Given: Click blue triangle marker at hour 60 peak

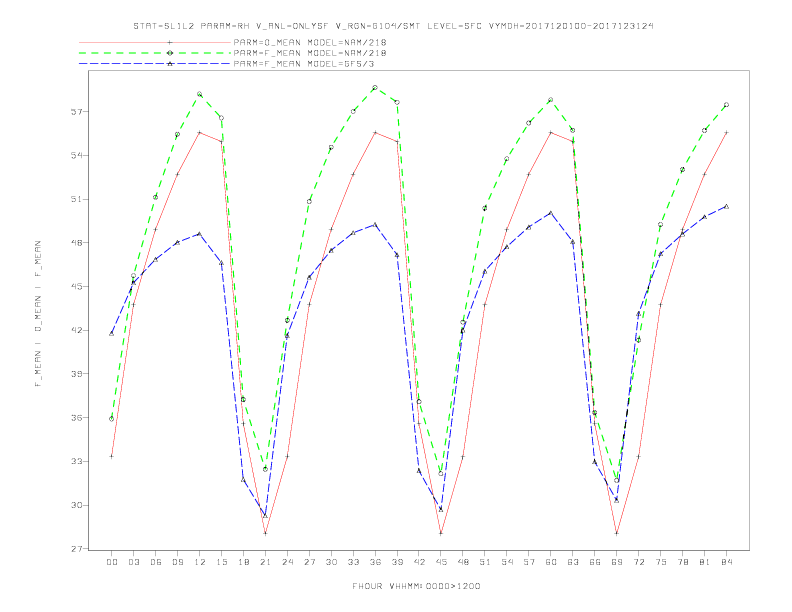Looking at the screenshot, I should coord(551,213).
